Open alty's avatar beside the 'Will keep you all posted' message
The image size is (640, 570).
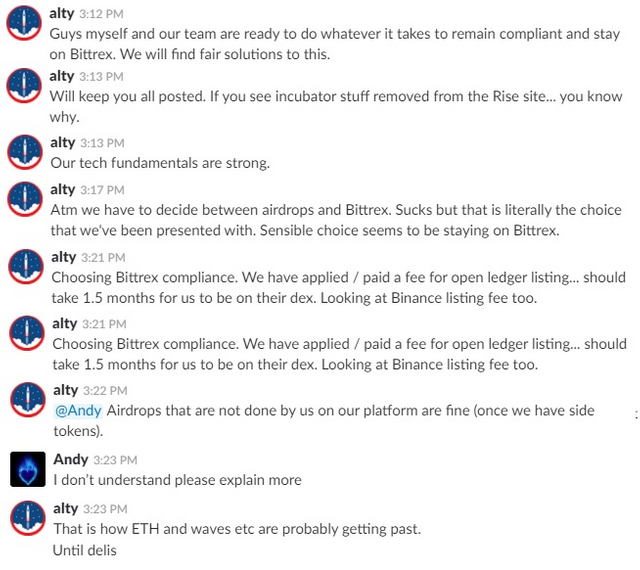pyautogui.click(x=24, y=85)
